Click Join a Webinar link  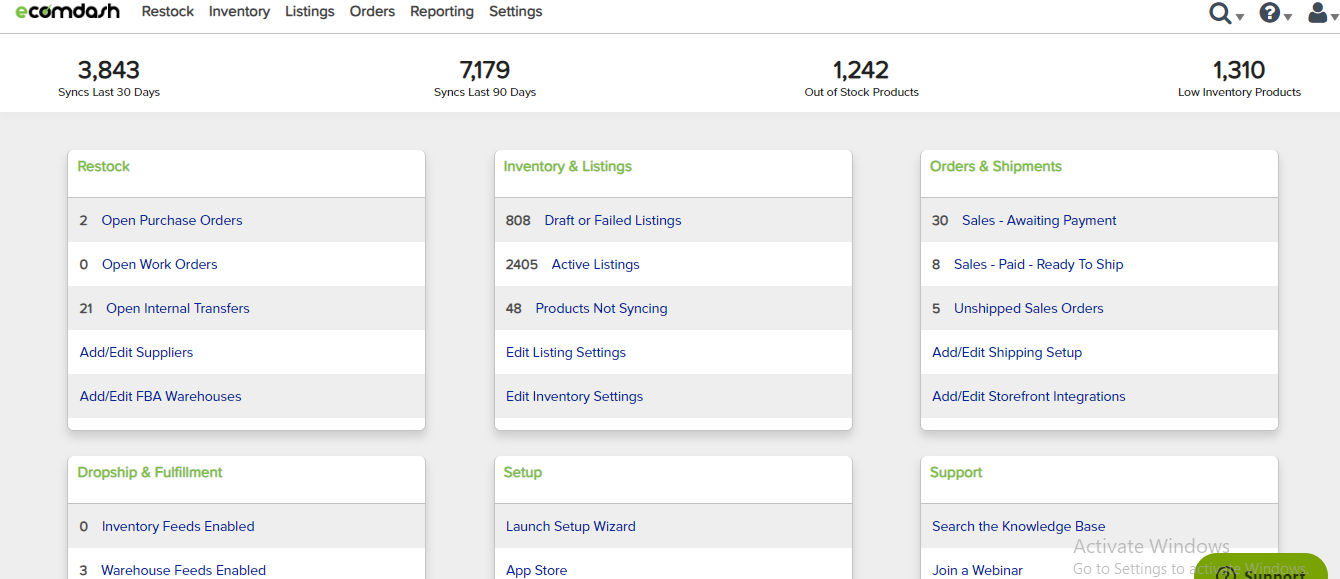click(x=977, y=570)
